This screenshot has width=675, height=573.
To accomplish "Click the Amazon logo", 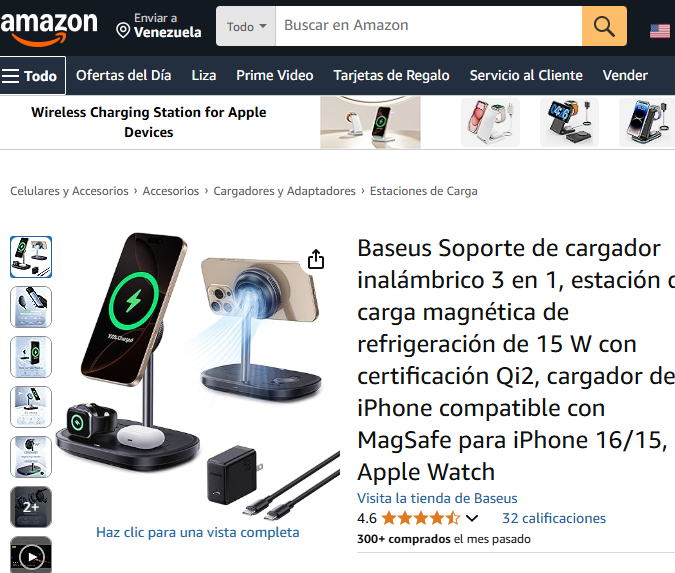I will click(49, 28).
